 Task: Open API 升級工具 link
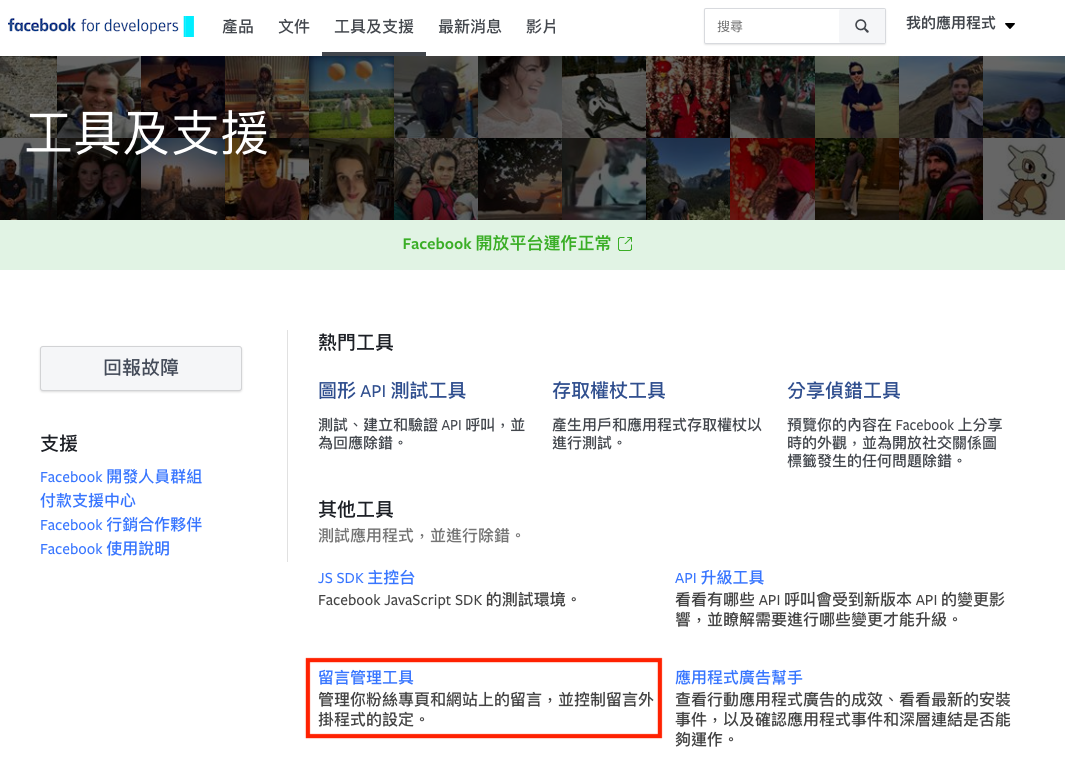coord(719,578)
